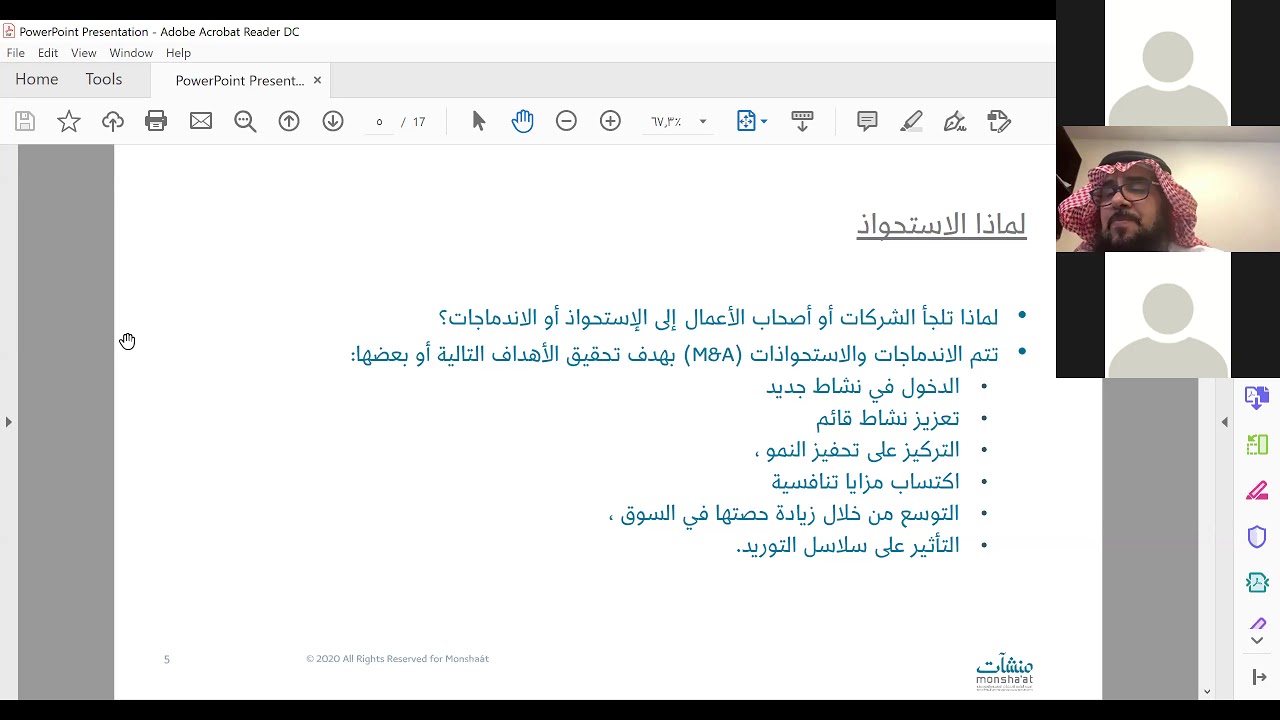Screen dimensions: 1280x720
Task: Click the Save file icon
Action: pos(25,121)
